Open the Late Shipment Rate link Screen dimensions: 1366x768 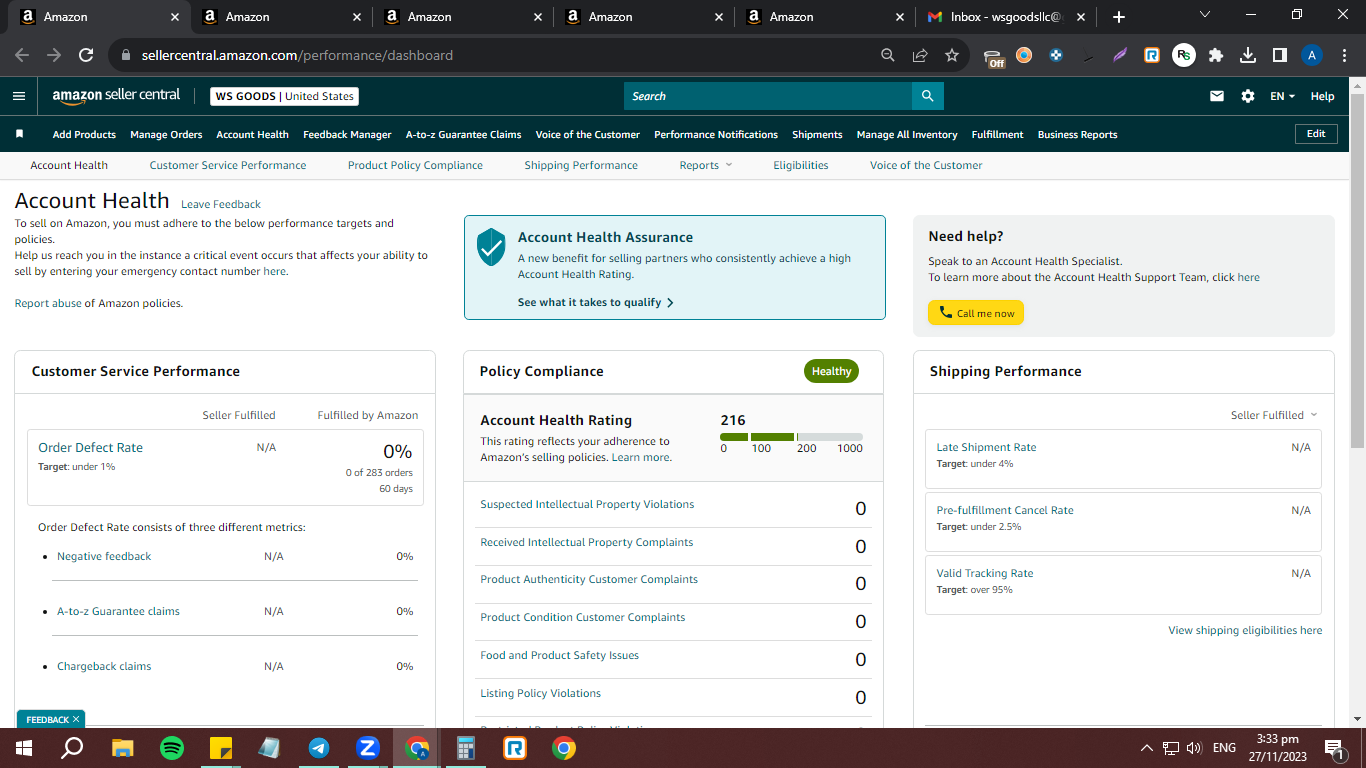pyautogui.click(x=986, y=447)
